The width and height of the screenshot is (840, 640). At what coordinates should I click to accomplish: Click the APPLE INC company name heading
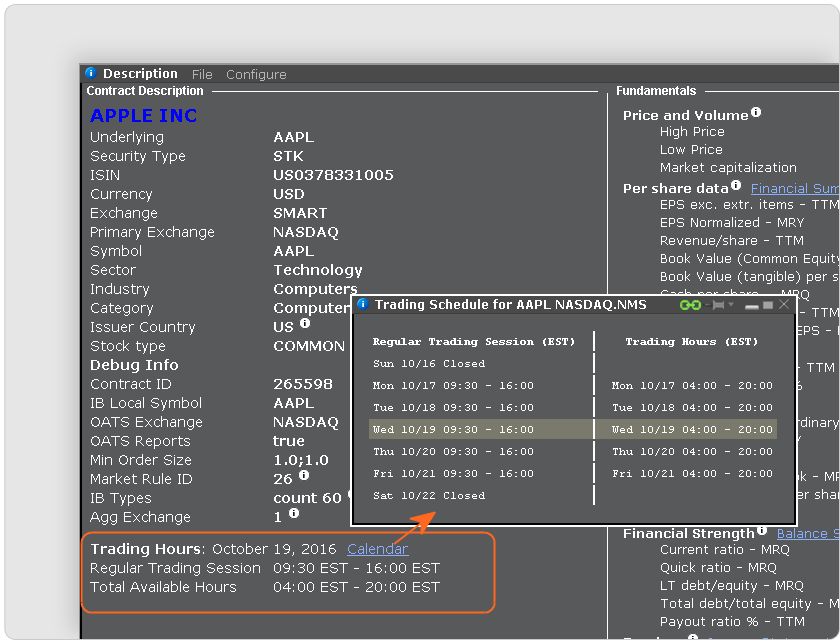coord(144,115)
